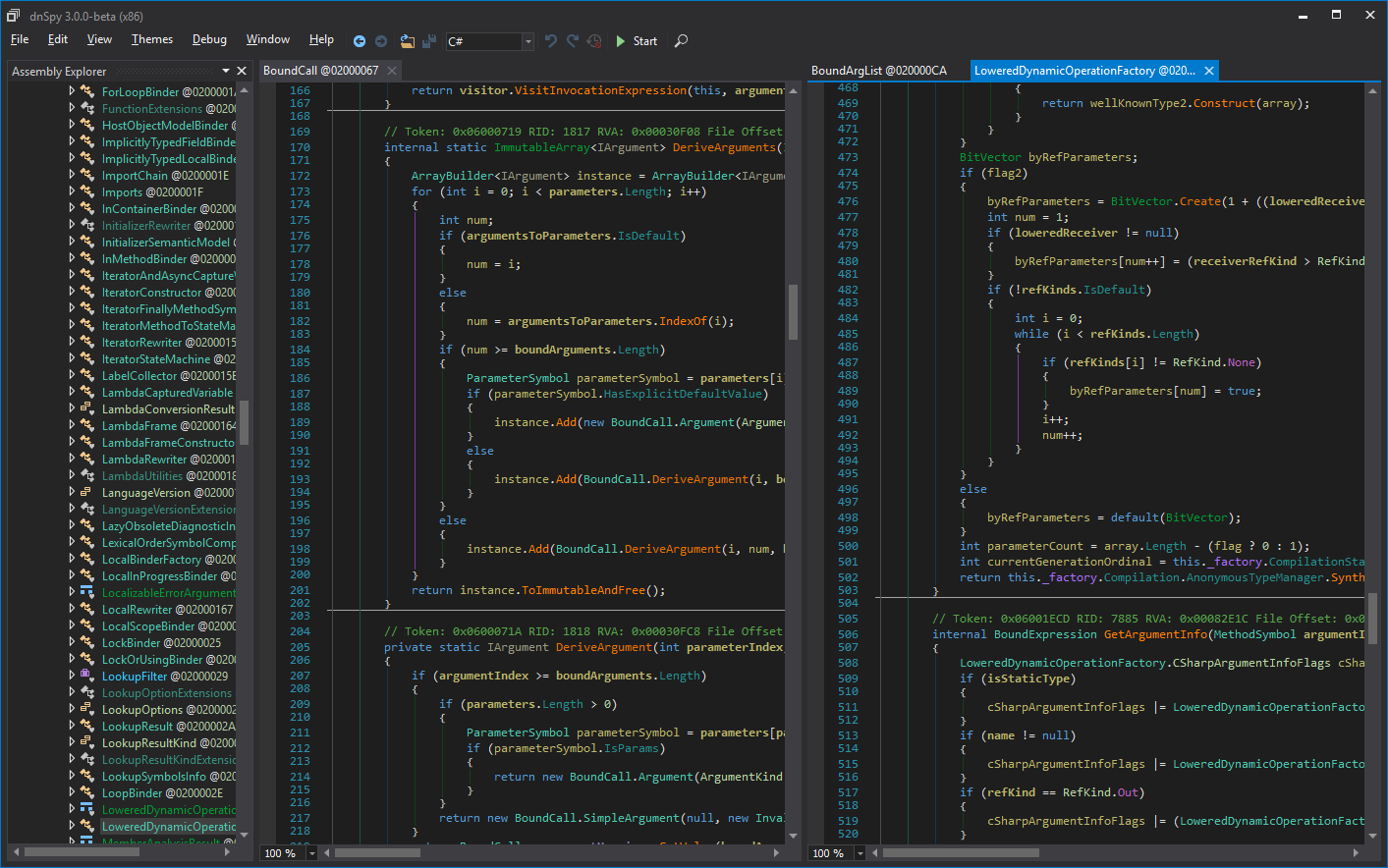This screenshot has width=1388, height=868.
Task: Click the Save All disk icon
Action: point(429,41)
